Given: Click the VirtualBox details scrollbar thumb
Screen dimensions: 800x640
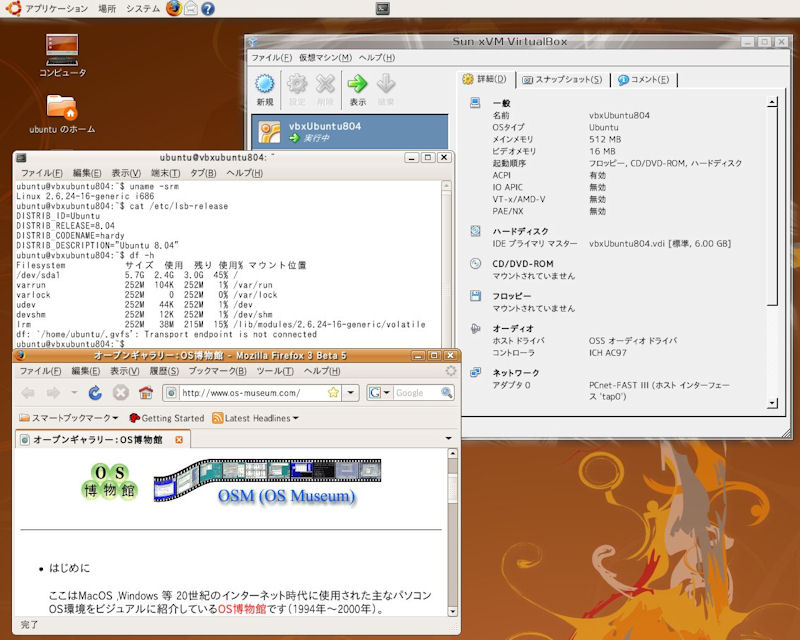Looking at the screenshot, I should [x=772, y=207].
